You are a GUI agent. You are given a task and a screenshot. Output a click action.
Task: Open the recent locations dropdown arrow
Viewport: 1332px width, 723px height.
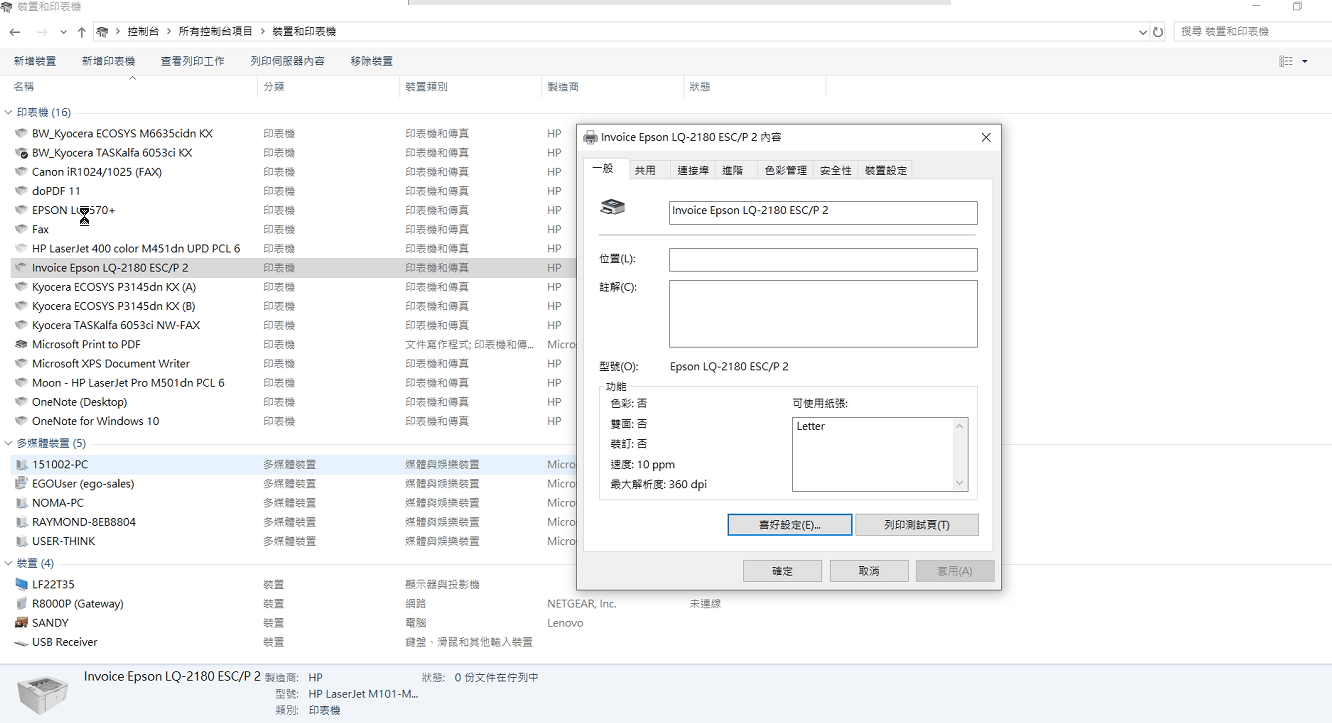coord(63,32)
